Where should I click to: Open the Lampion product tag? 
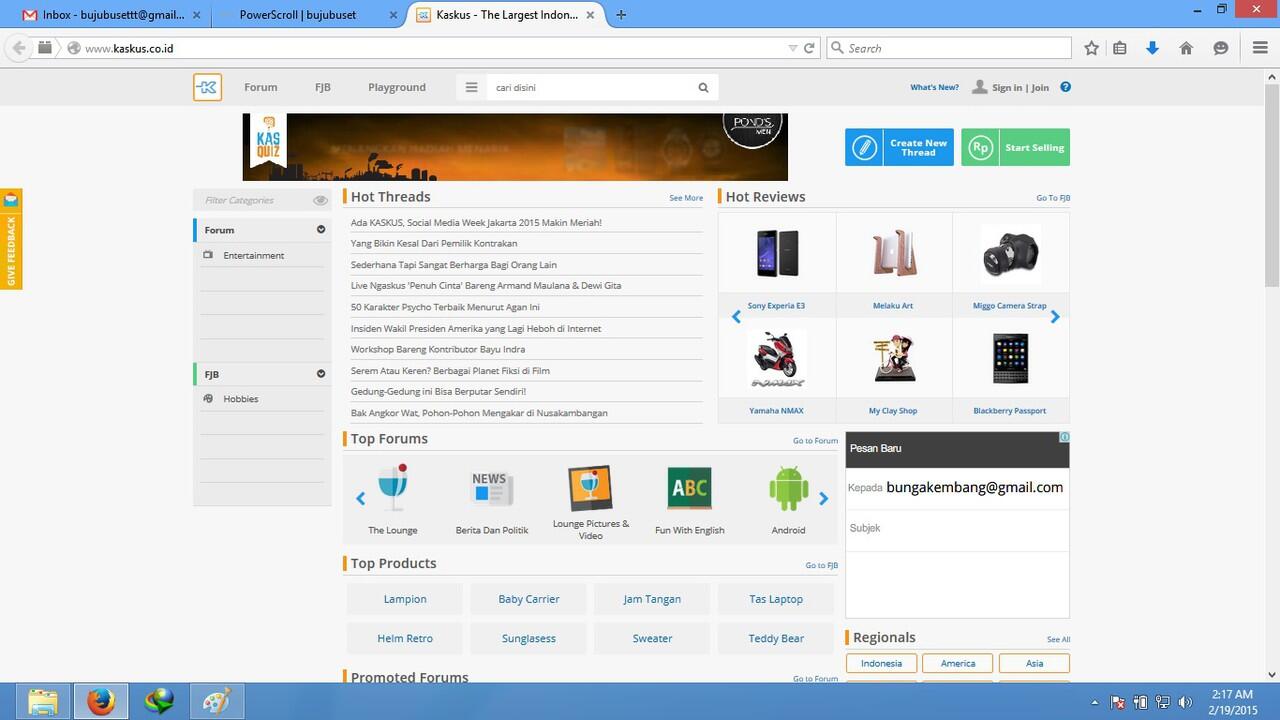(405, 599)
